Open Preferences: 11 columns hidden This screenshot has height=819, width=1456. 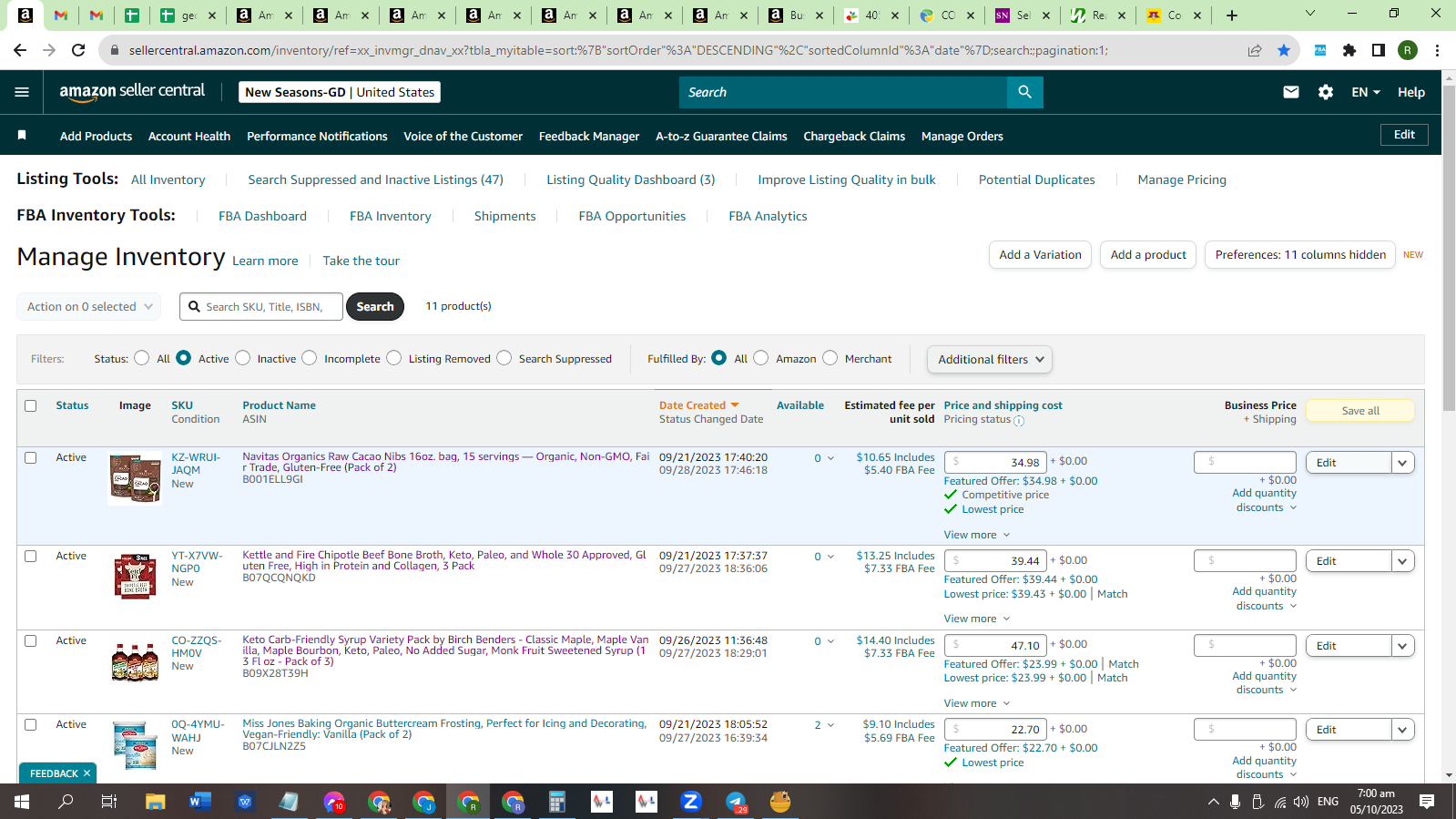[1300, 255]
